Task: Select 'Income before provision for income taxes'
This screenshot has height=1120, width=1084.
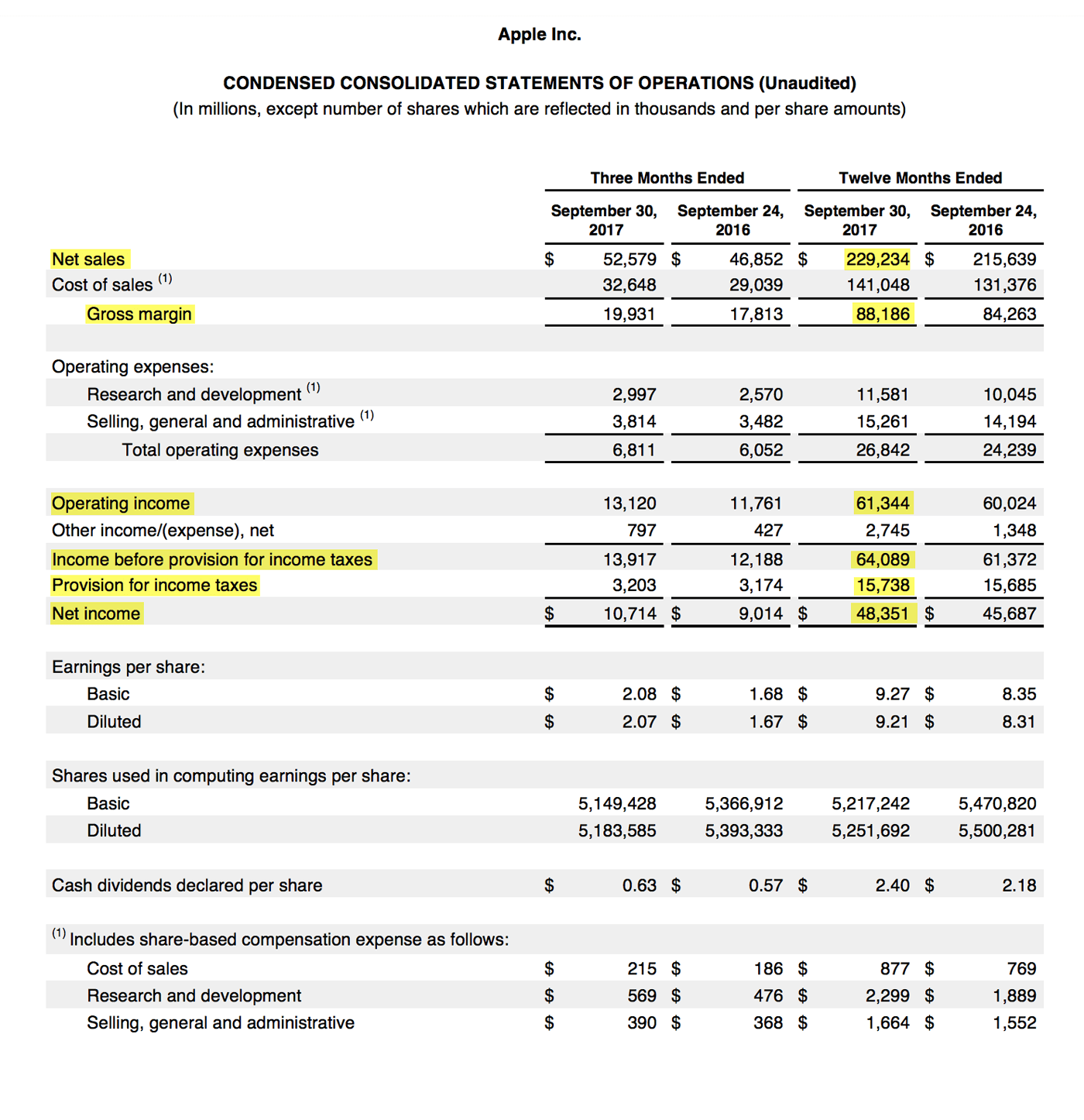Action: (212, 559)
